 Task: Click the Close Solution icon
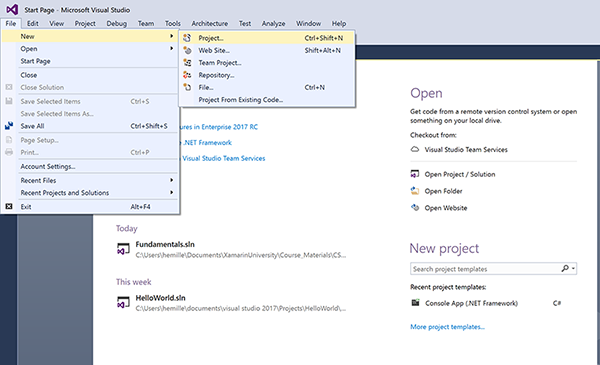click(9, 87)
